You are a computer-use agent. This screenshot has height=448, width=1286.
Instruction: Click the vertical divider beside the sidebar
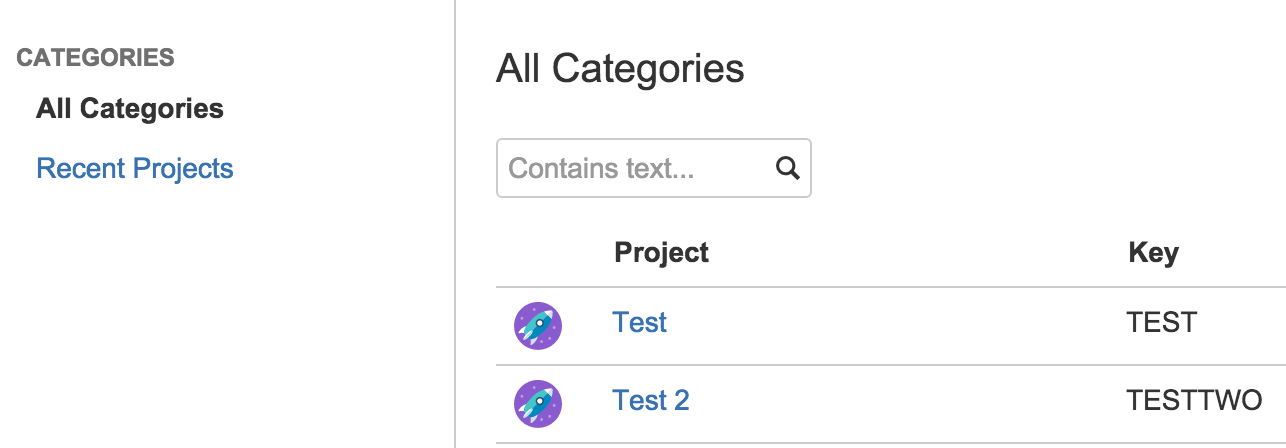[455, 224]
